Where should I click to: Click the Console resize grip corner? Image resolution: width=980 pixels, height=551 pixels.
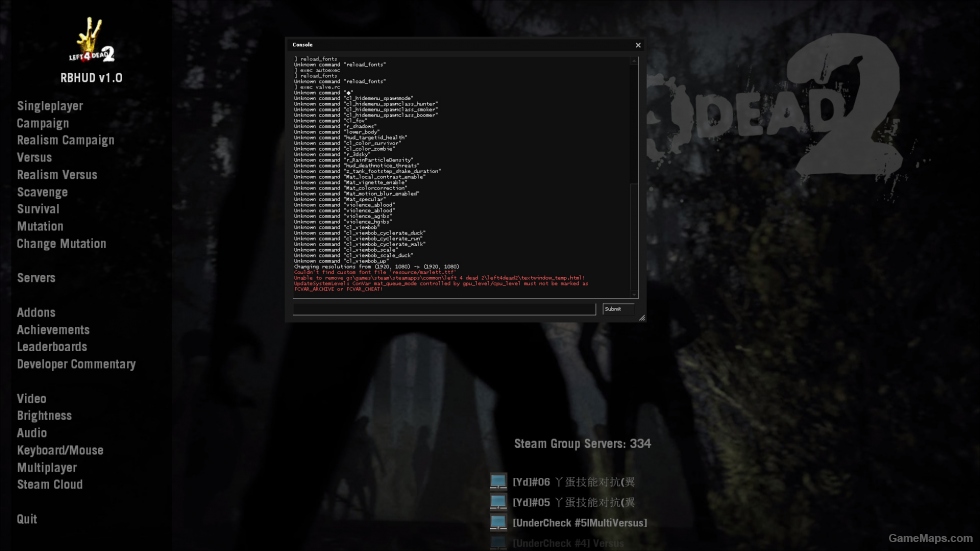642,318
